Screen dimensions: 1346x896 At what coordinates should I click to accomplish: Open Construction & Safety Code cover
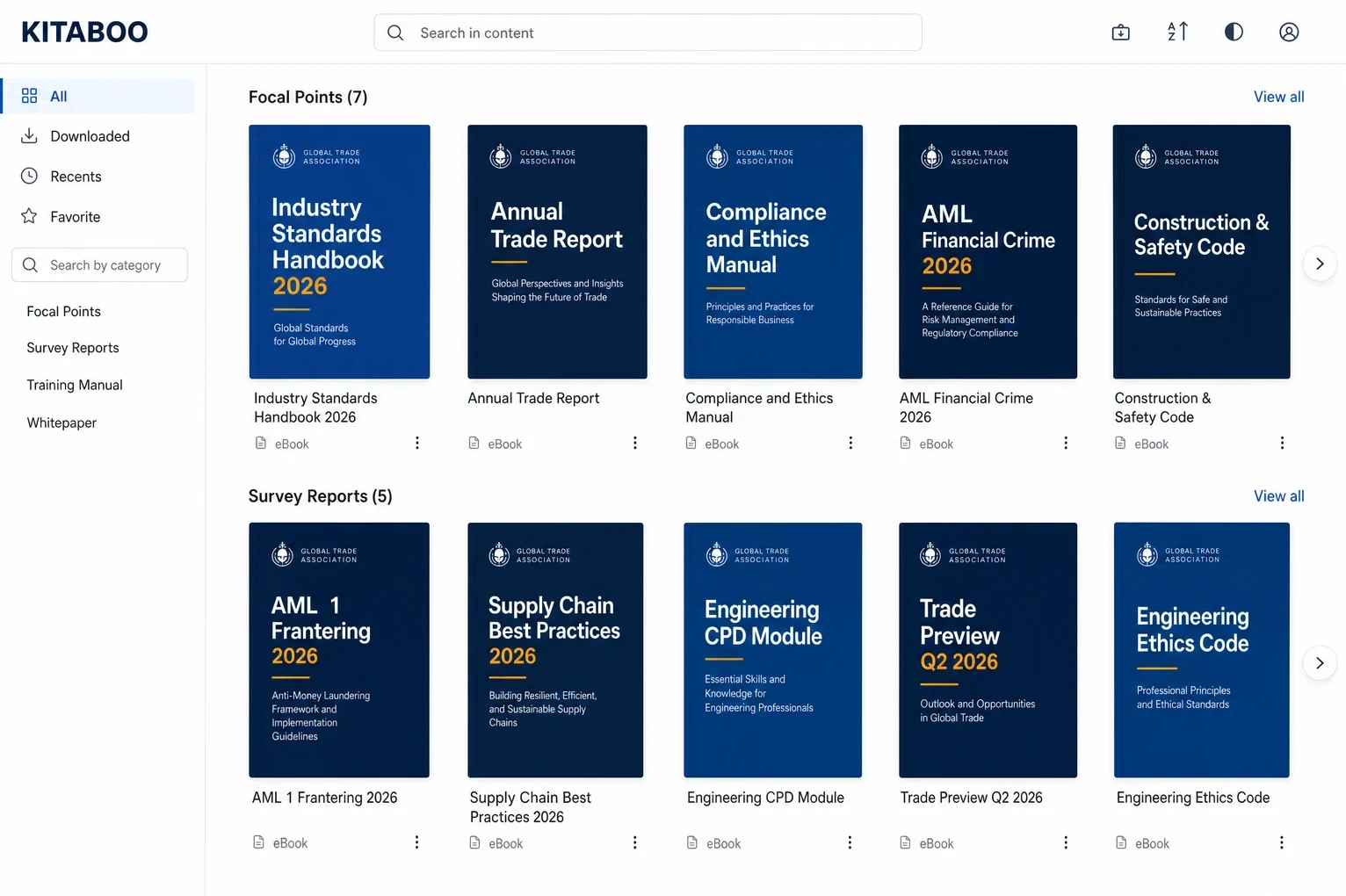(1201, 252)
